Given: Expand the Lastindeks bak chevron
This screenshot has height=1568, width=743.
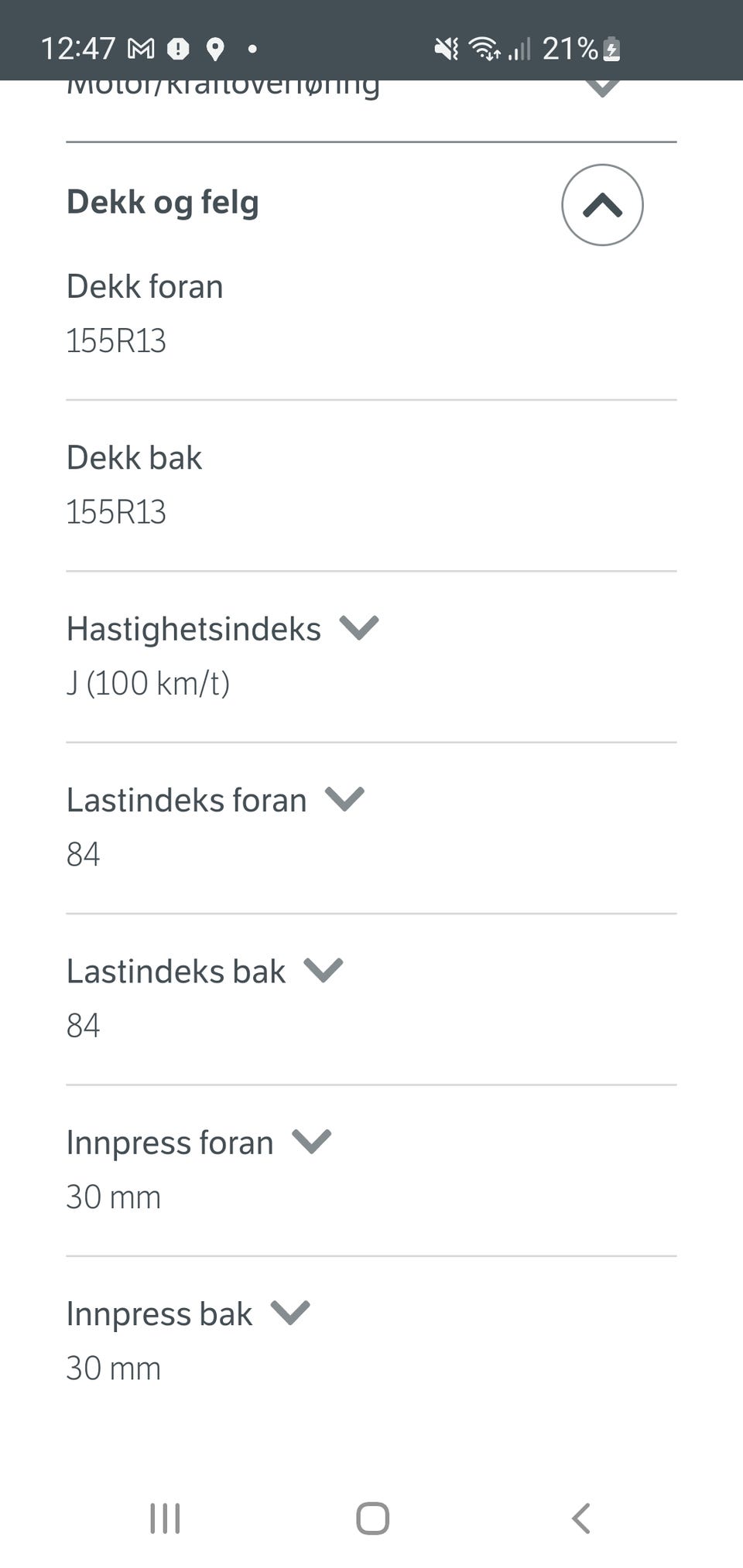Looking at the screenshot, I should 323,969.
